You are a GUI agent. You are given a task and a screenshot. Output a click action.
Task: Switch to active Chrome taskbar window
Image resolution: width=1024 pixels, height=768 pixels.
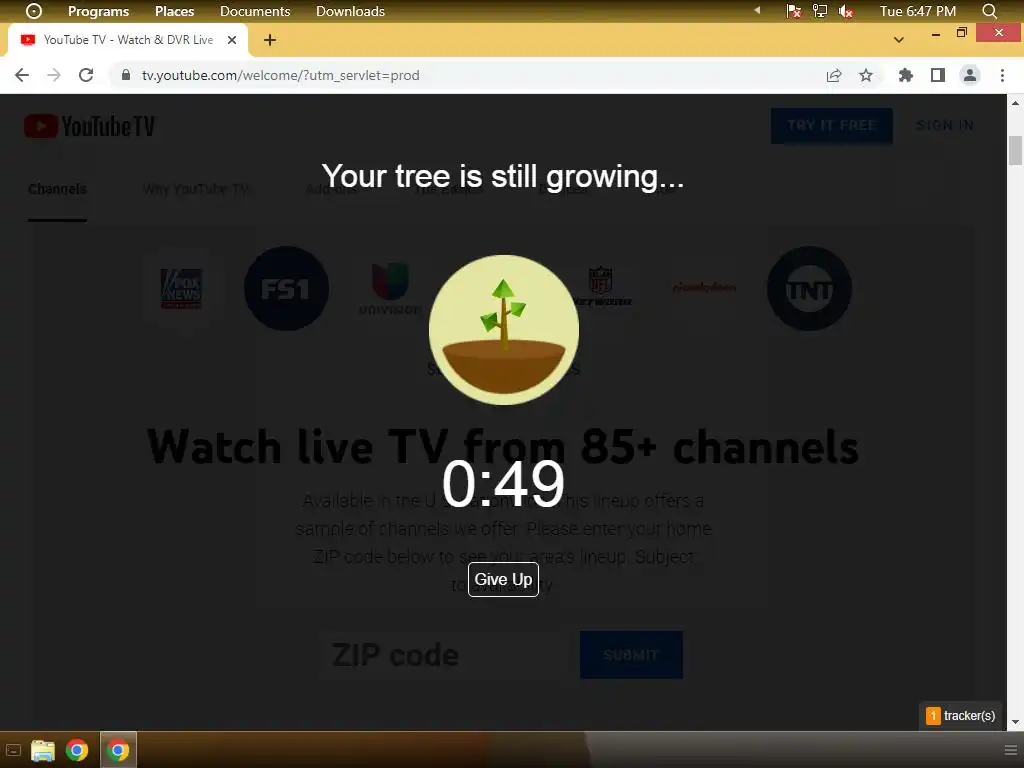click(x=118, y=750)
